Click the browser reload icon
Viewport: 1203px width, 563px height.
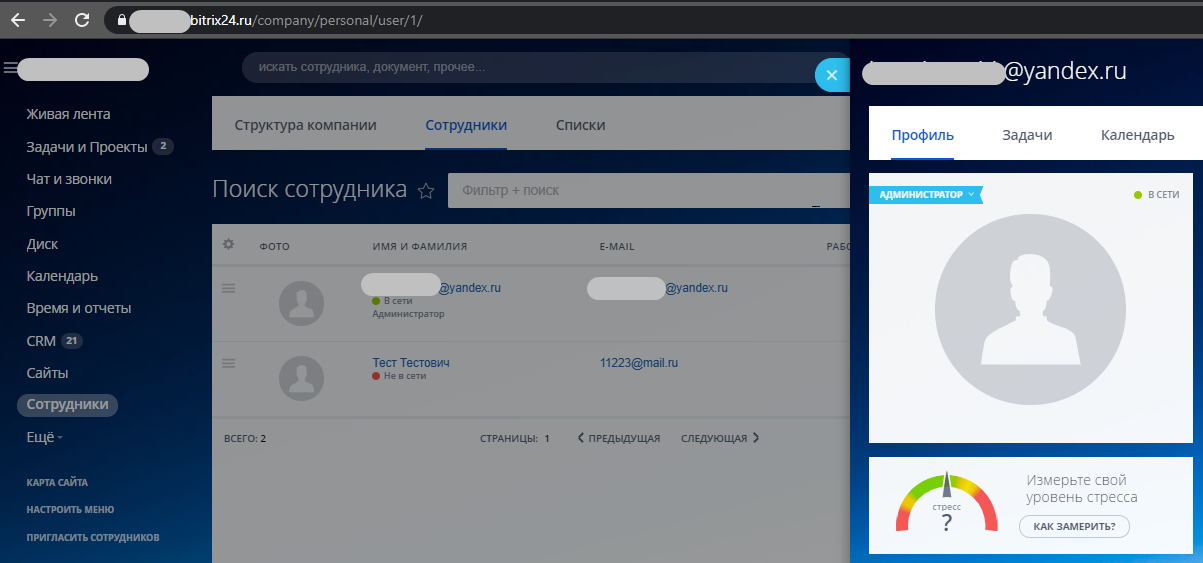(82, 20)
